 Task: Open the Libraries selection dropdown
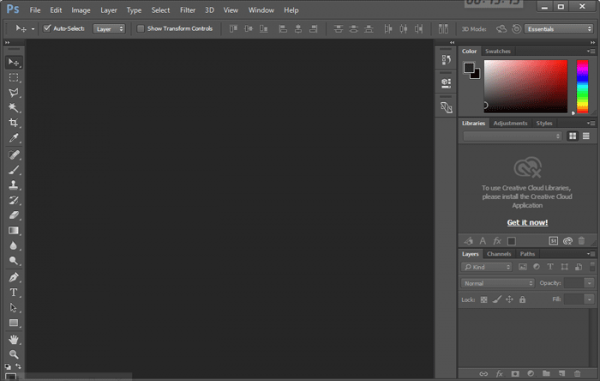(512, 136)
